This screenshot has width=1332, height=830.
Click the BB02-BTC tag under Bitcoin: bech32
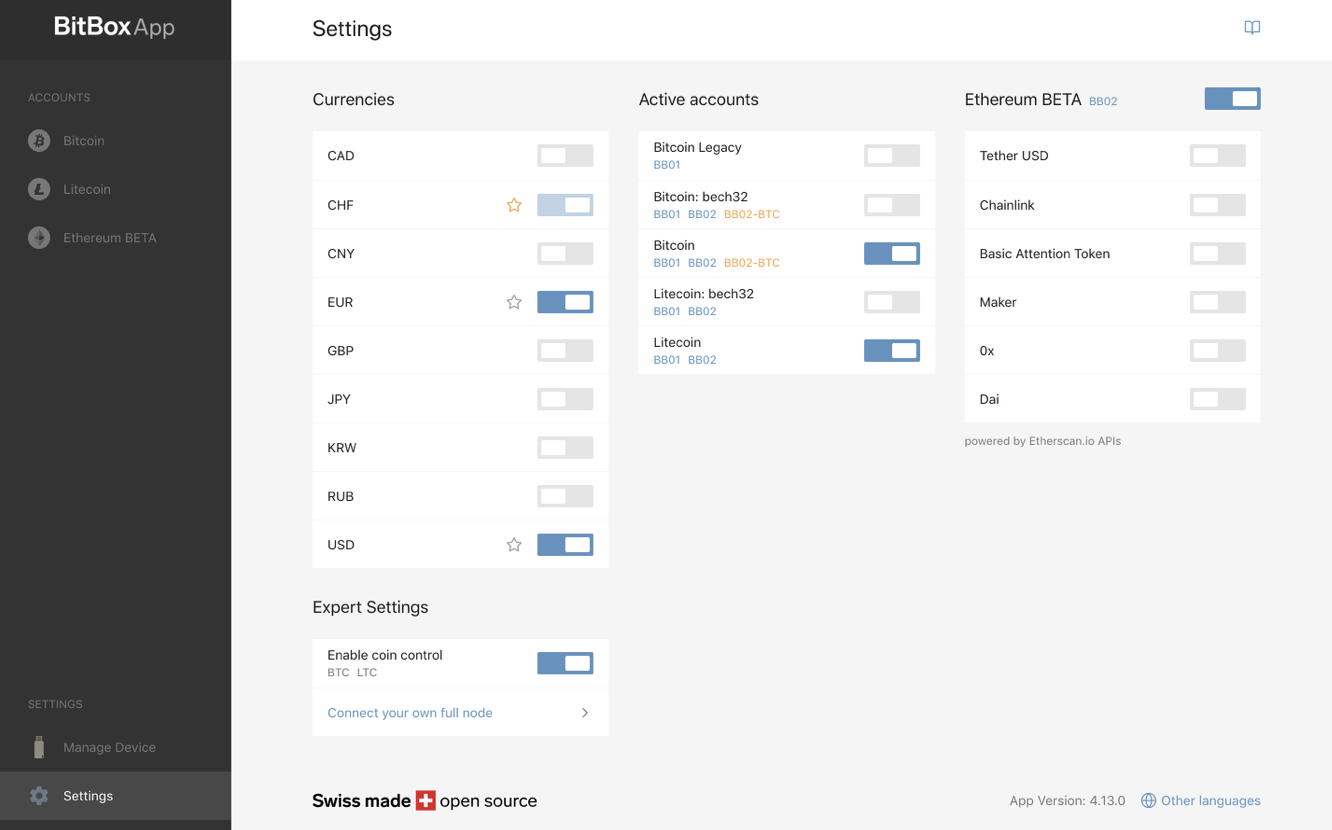752,214
